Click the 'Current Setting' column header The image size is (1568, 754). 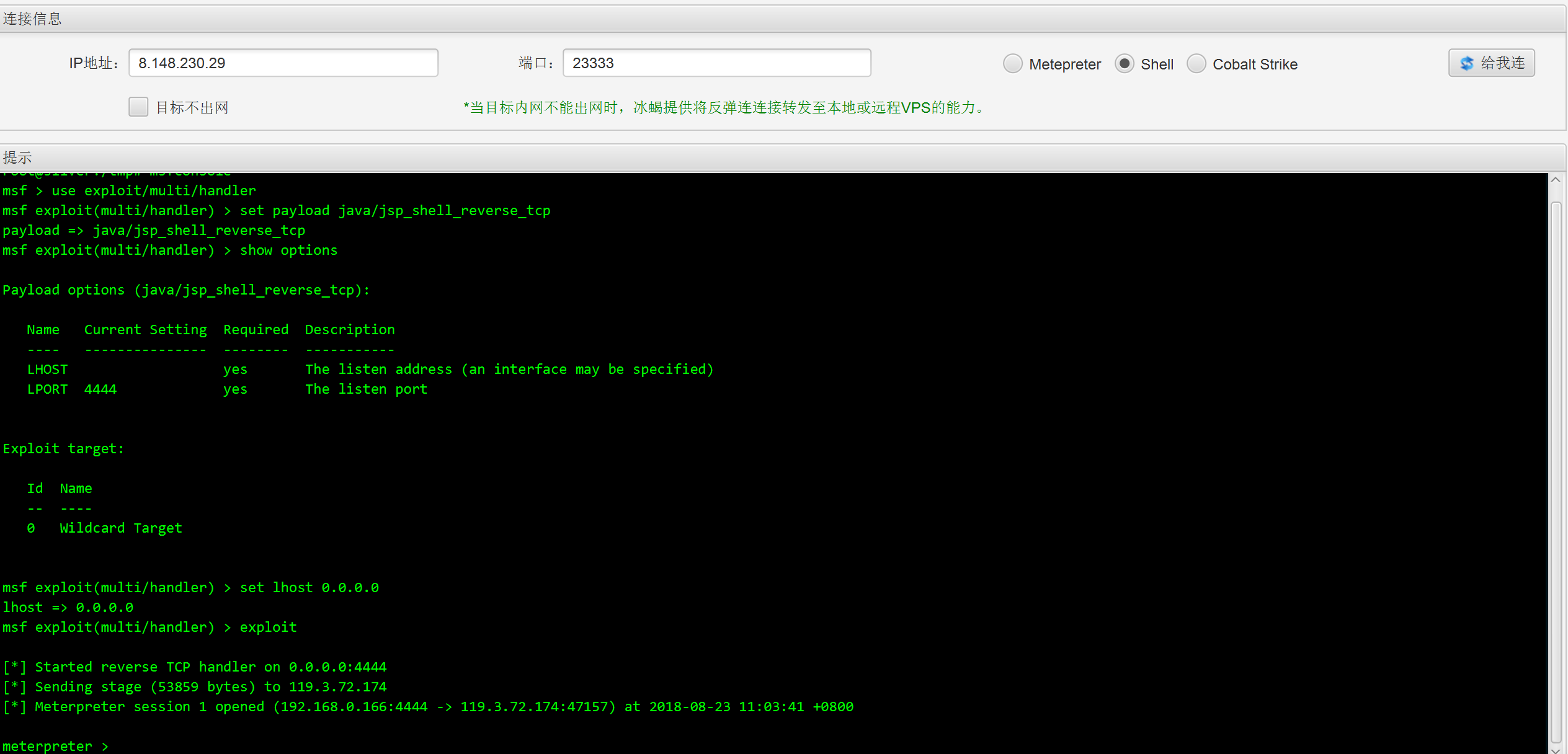(146, 329)
